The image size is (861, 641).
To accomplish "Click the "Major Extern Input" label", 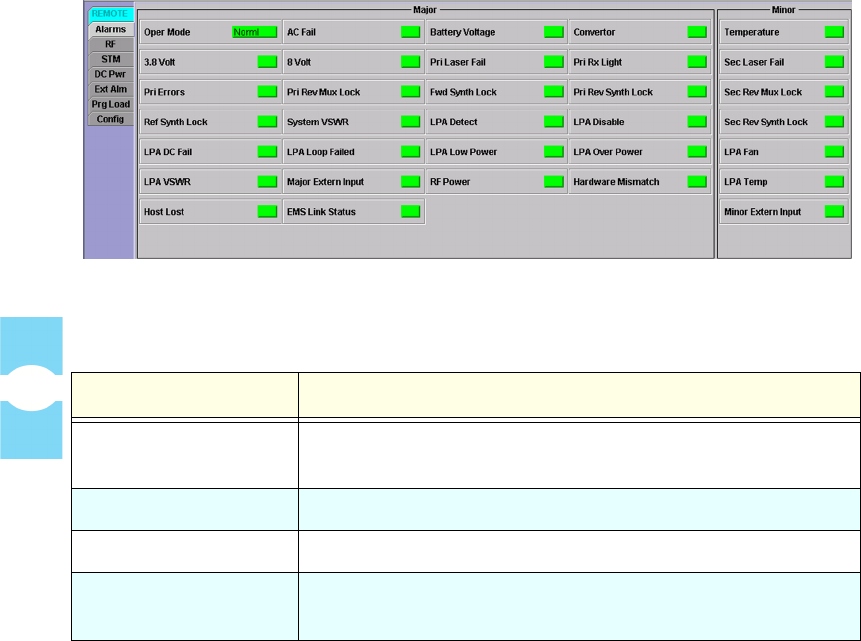I will point(325,182).
